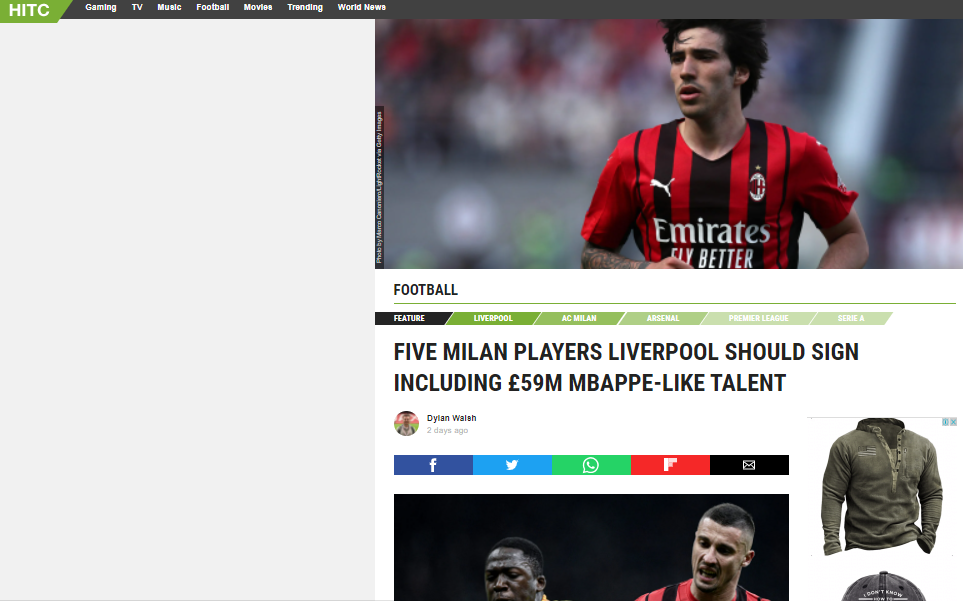Viewport: 963px width, 601px height.
Task: Click the FOOTBALL category heading
Action: [x=425, y=290]
